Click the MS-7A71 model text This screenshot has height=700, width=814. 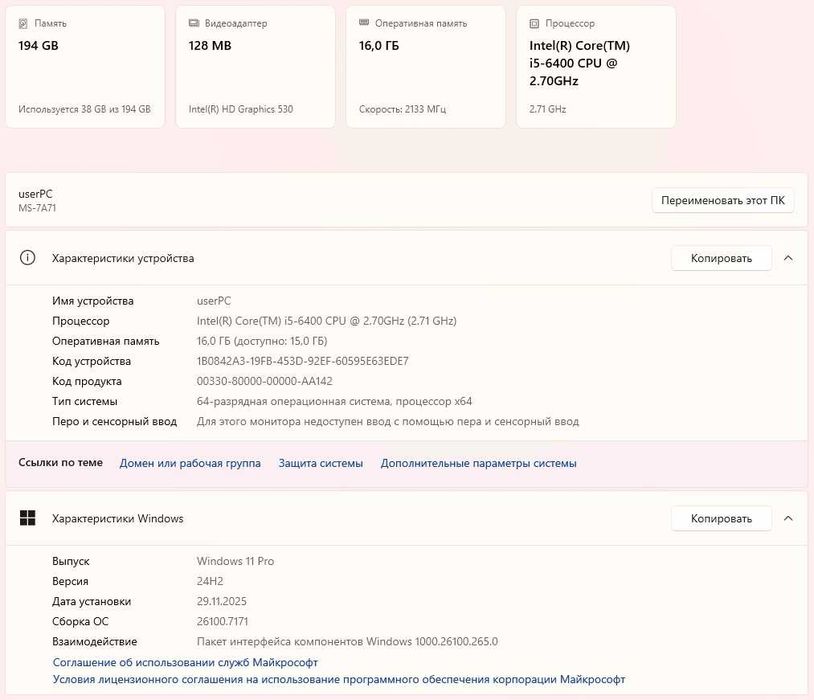37,208
